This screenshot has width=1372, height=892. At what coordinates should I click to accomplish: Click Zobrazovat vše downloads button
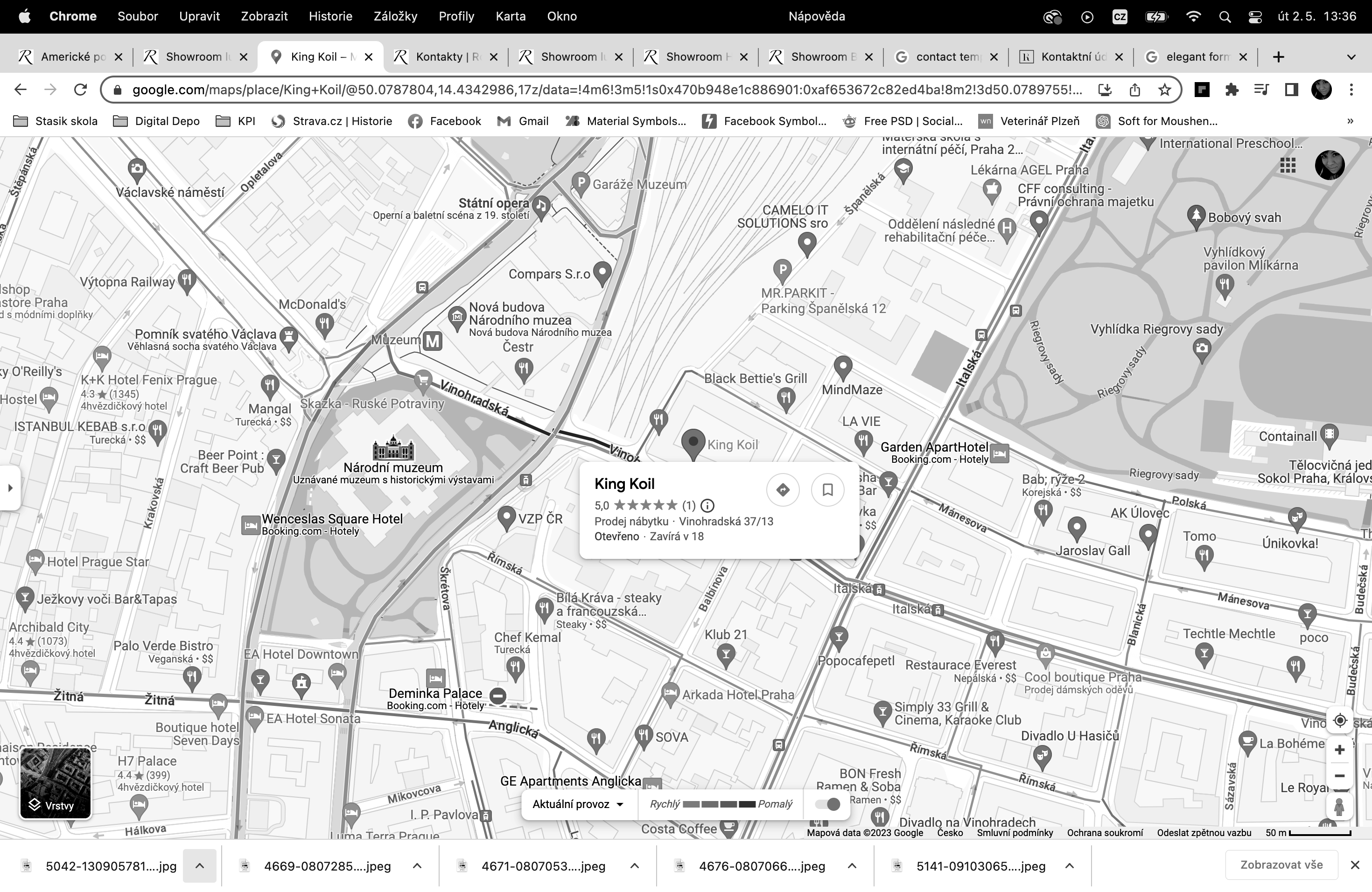pos(1281,865)
